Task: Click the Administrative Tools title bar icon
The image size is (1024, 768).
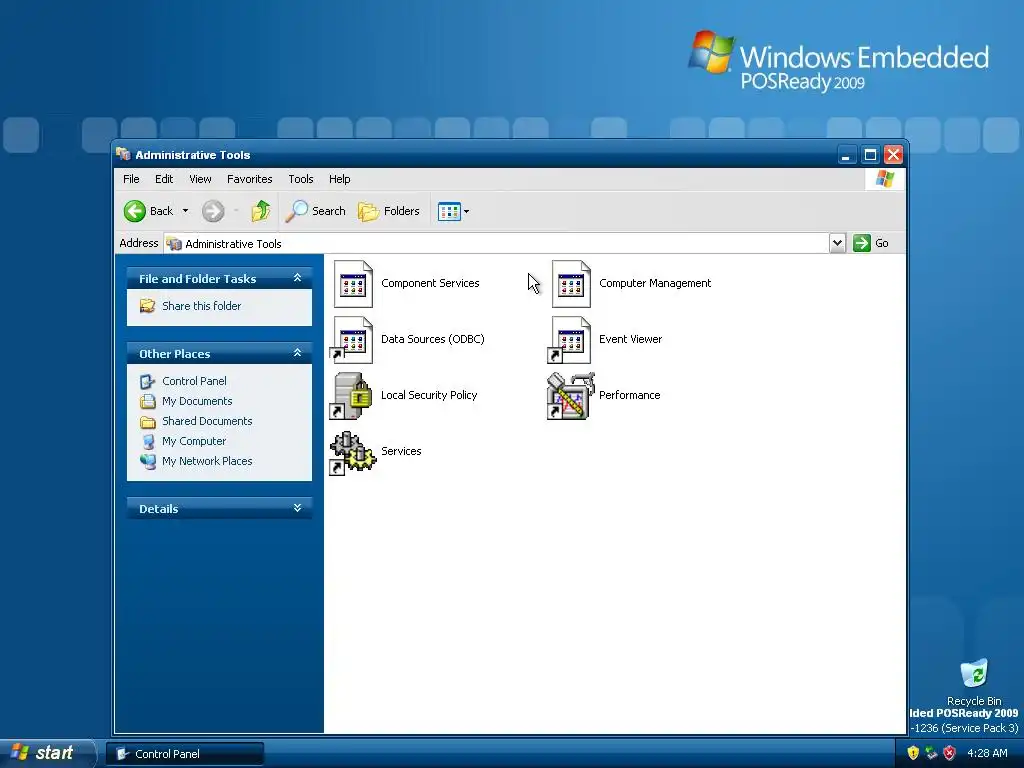Action: coord(123,154)
